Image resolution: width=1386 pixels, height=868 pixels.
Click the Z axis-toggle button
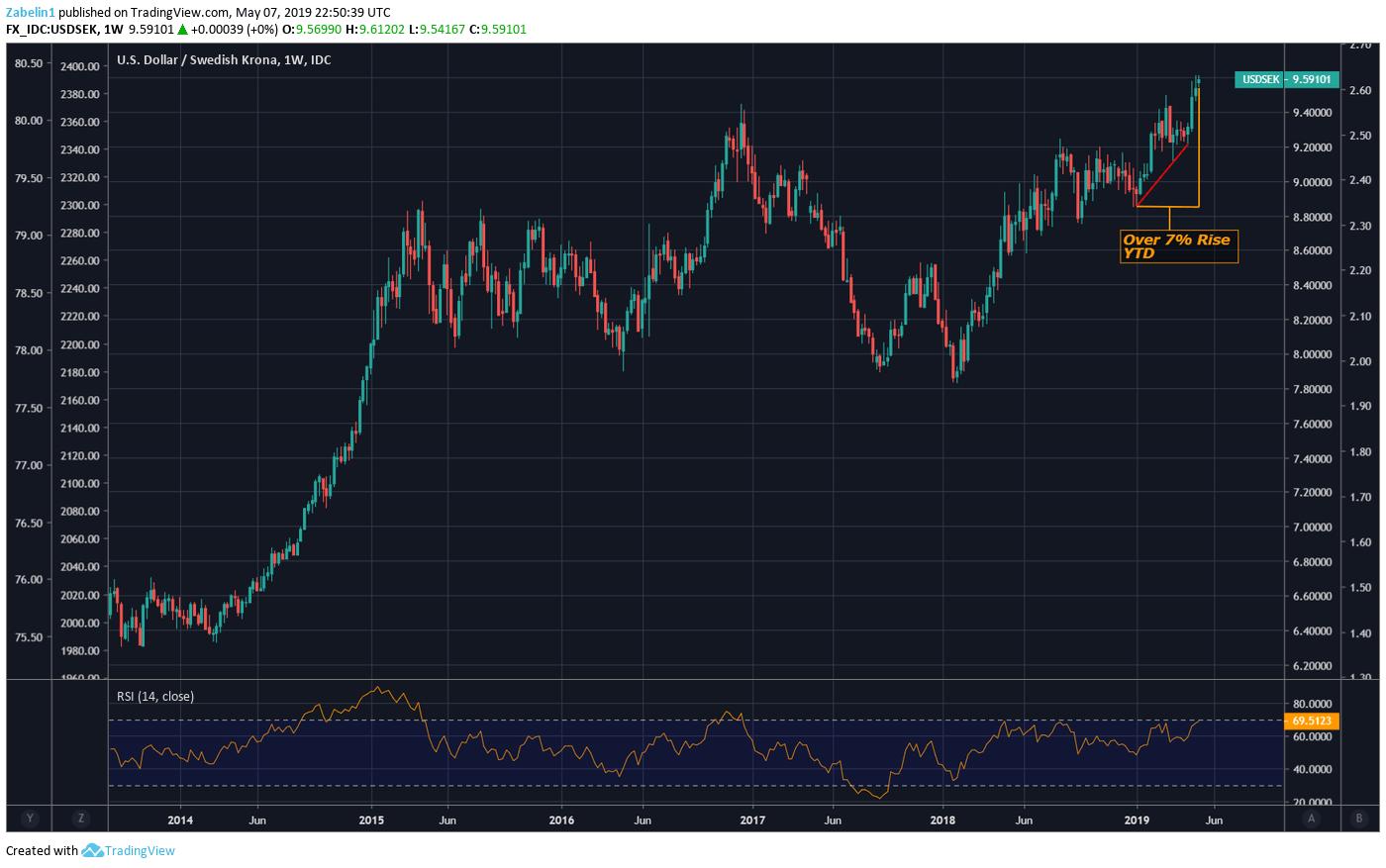pos(81,819)
